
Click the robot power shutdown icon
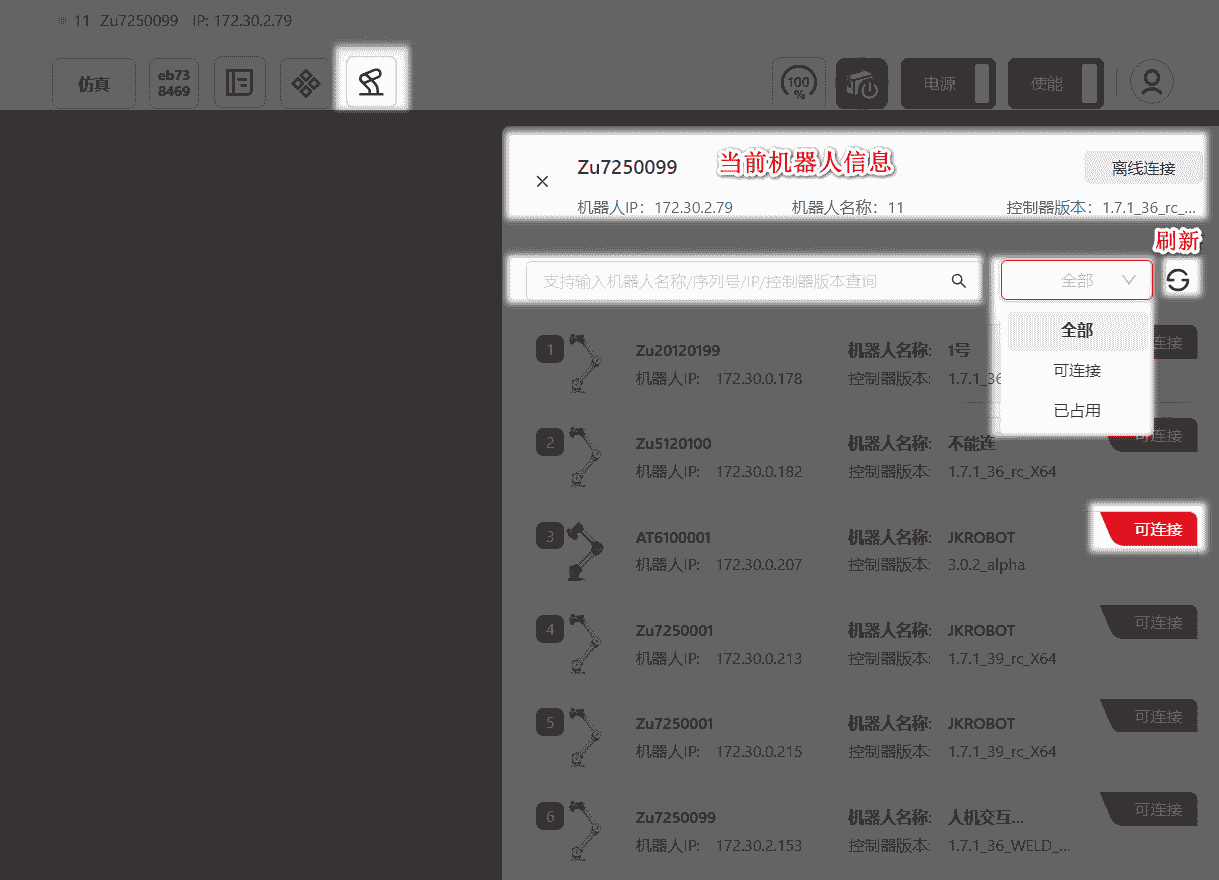pyautogui.click(x=861, y=83)
